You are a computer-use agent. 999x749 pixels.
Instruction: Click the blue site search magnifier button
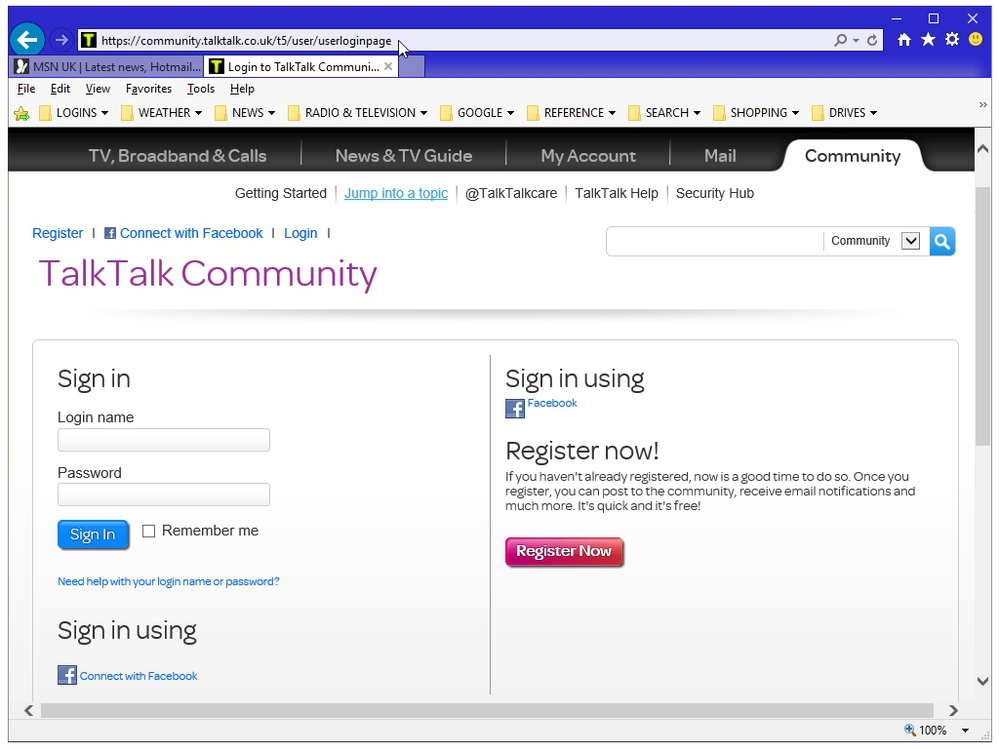pyautogui.click(x=942, y=241)
